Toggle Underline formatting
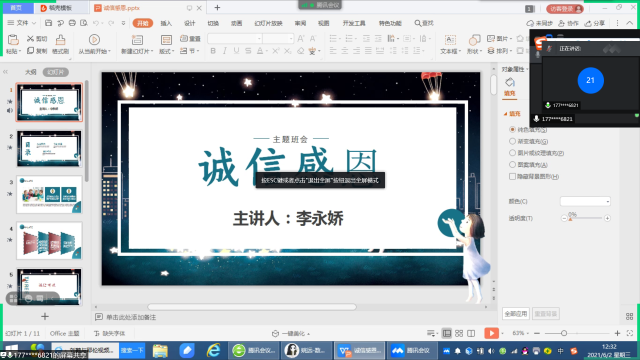This screenshot has height=360, width=640. 236,51
